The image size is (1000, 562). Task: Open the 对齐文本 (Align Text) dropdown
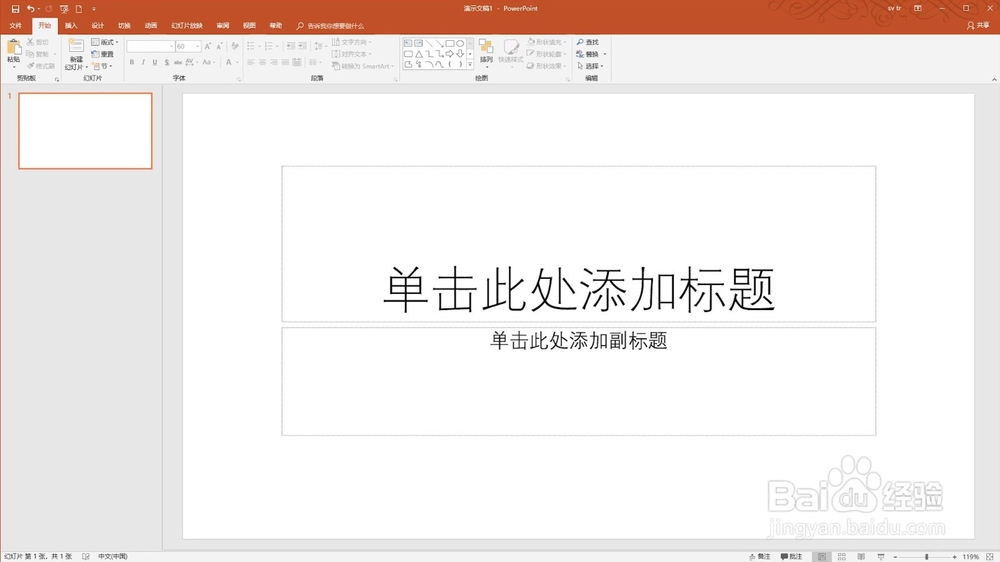click(351, 54)
